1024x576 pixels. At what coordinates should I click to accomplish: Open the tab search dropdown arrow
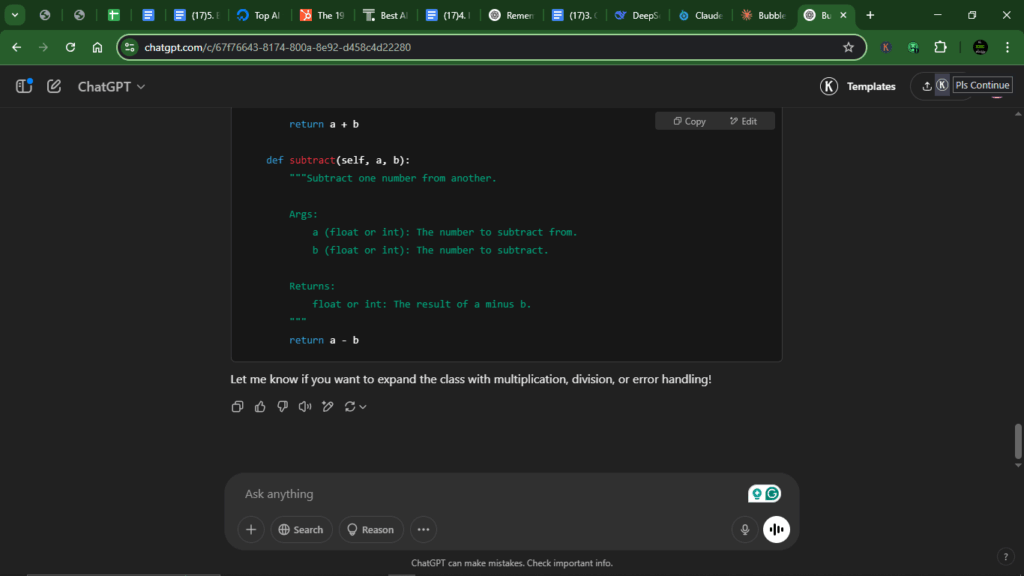[14, 14]
